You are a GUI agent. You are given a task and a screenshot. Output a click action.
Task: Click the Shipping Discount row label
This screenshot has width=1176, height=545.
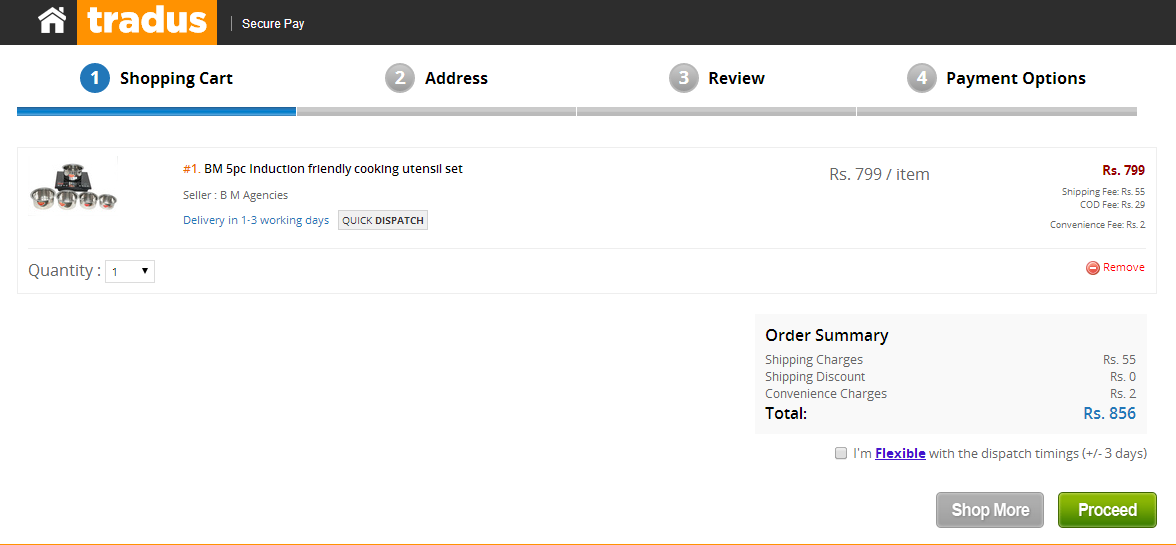(x=815, y=376)
